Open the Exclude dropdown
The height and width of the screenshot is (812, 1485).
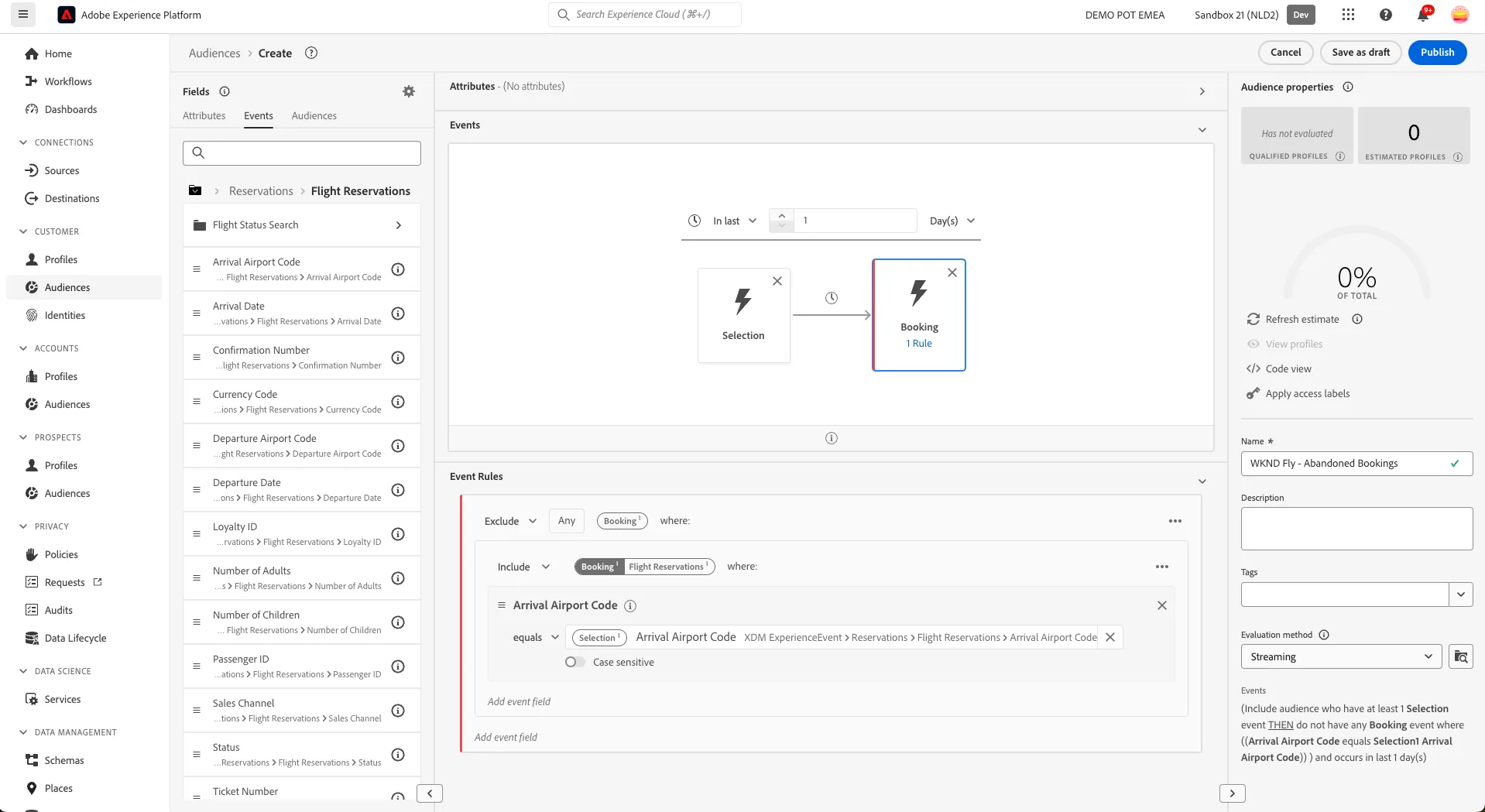(x=510, y=521)
